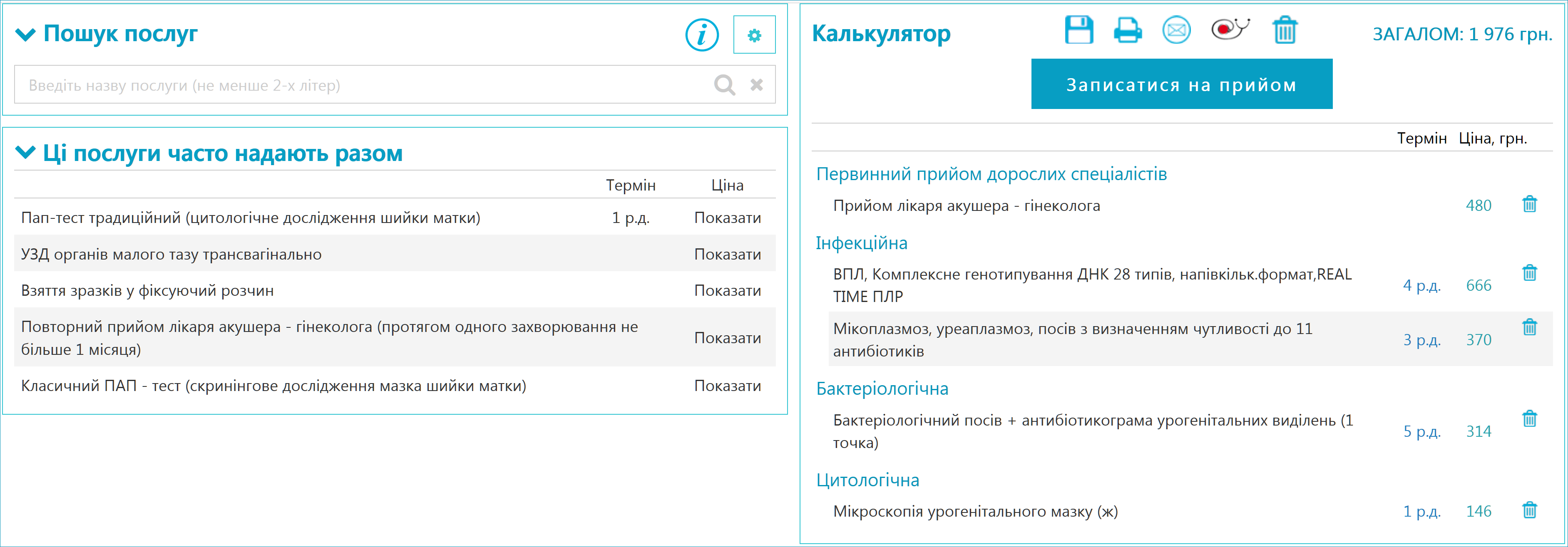The width and height of the screenshot is (1568, 547).
Task: Open search settings gear icon
Action: pyautogui.click(x=754, y=35)
